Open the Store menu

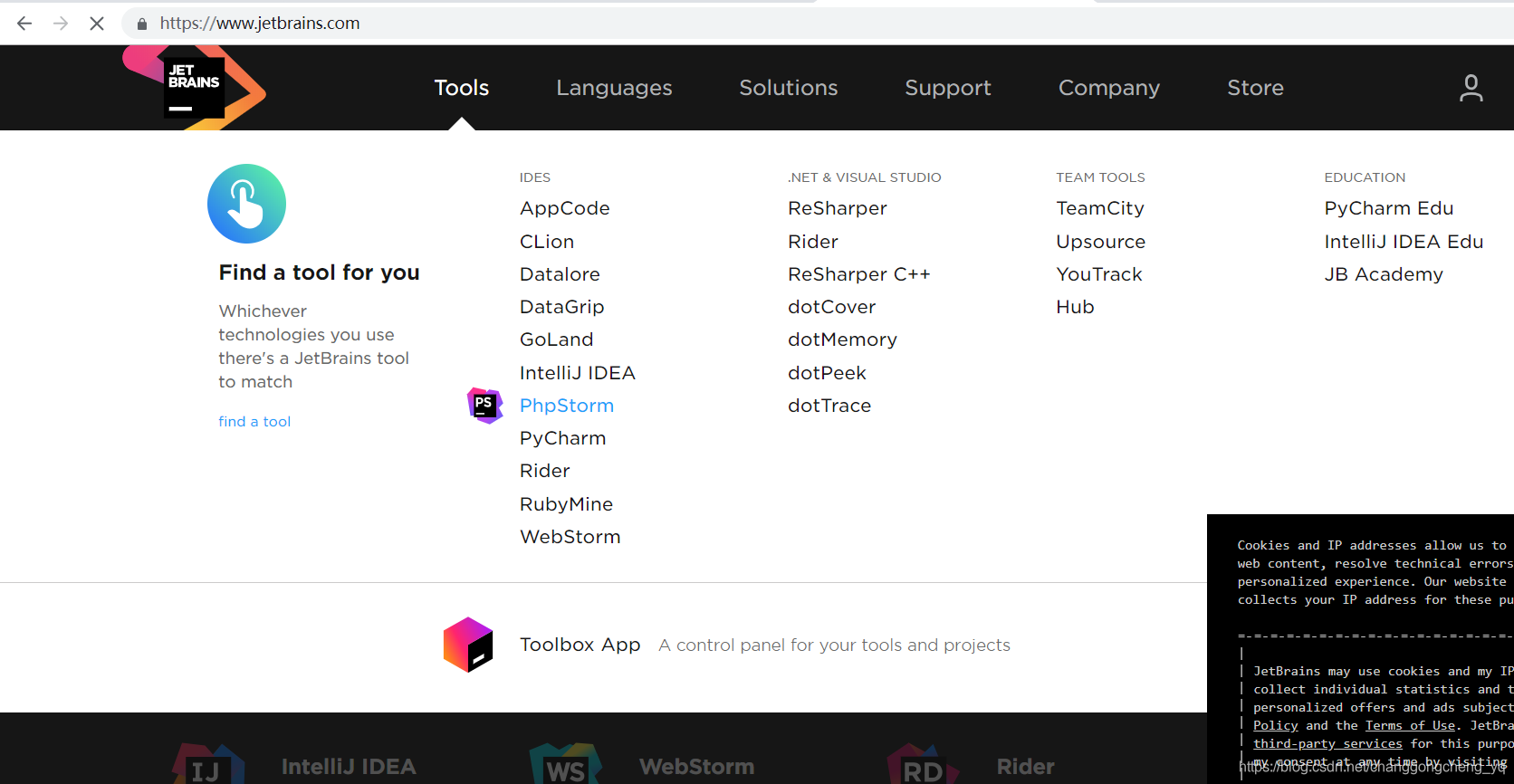1255,88
